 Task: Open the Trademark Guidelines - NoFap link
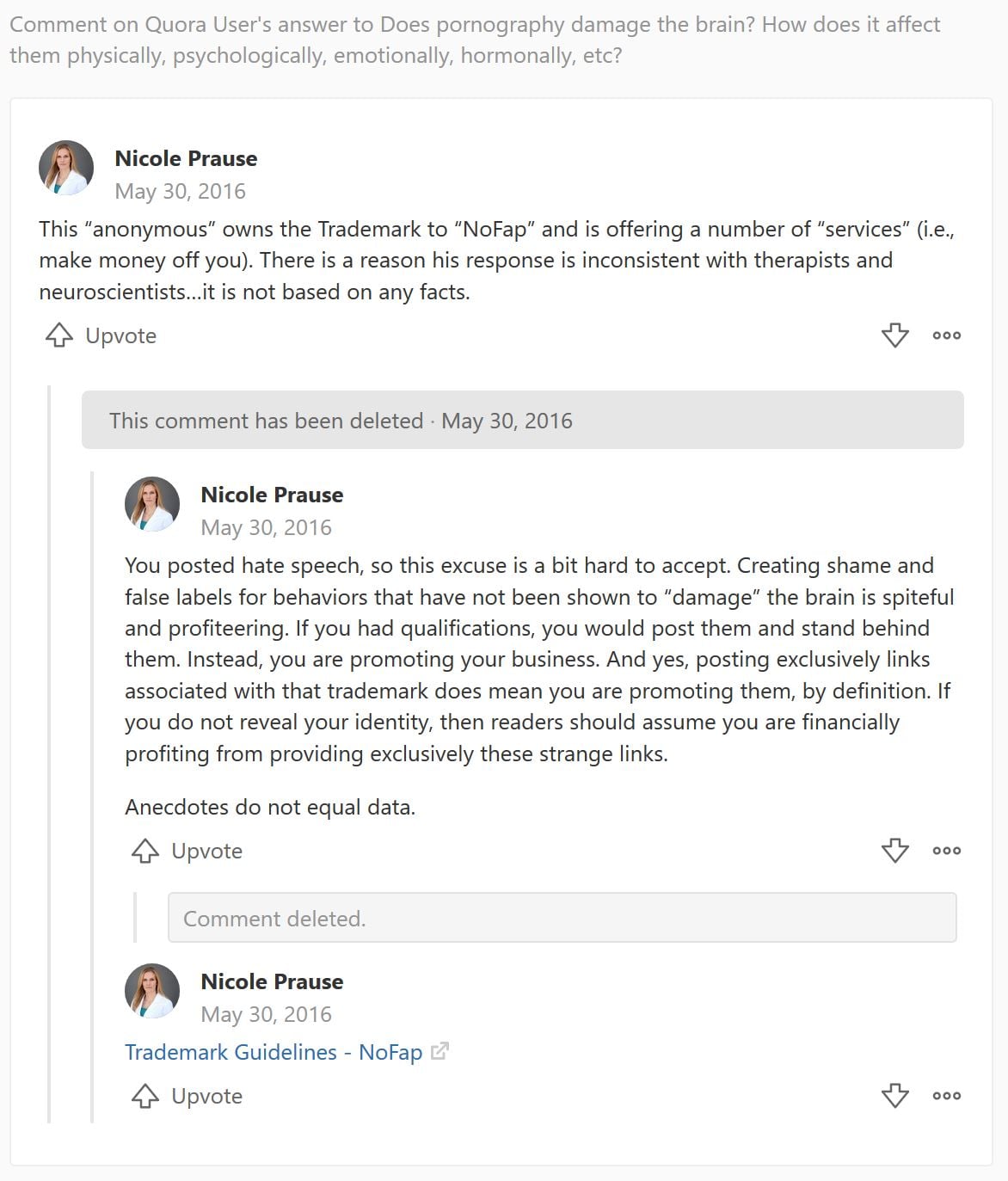[x=274, y=1052]
